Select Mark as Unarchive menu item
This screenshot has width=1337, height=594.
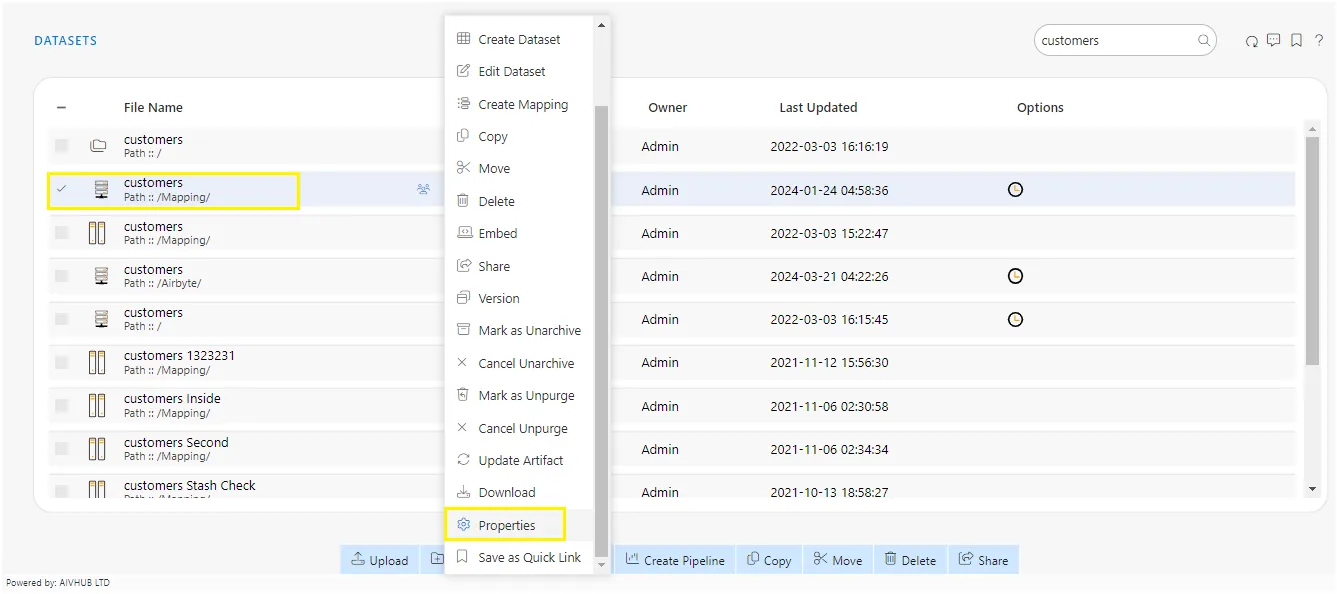(519, 331)
